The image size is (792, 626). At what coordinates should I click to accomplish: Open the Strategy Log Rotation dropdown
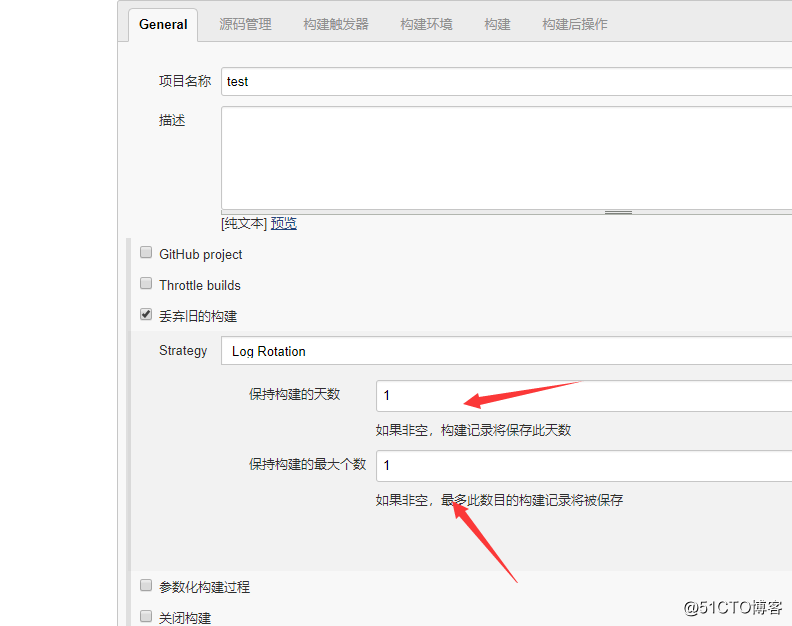(506, 351)
